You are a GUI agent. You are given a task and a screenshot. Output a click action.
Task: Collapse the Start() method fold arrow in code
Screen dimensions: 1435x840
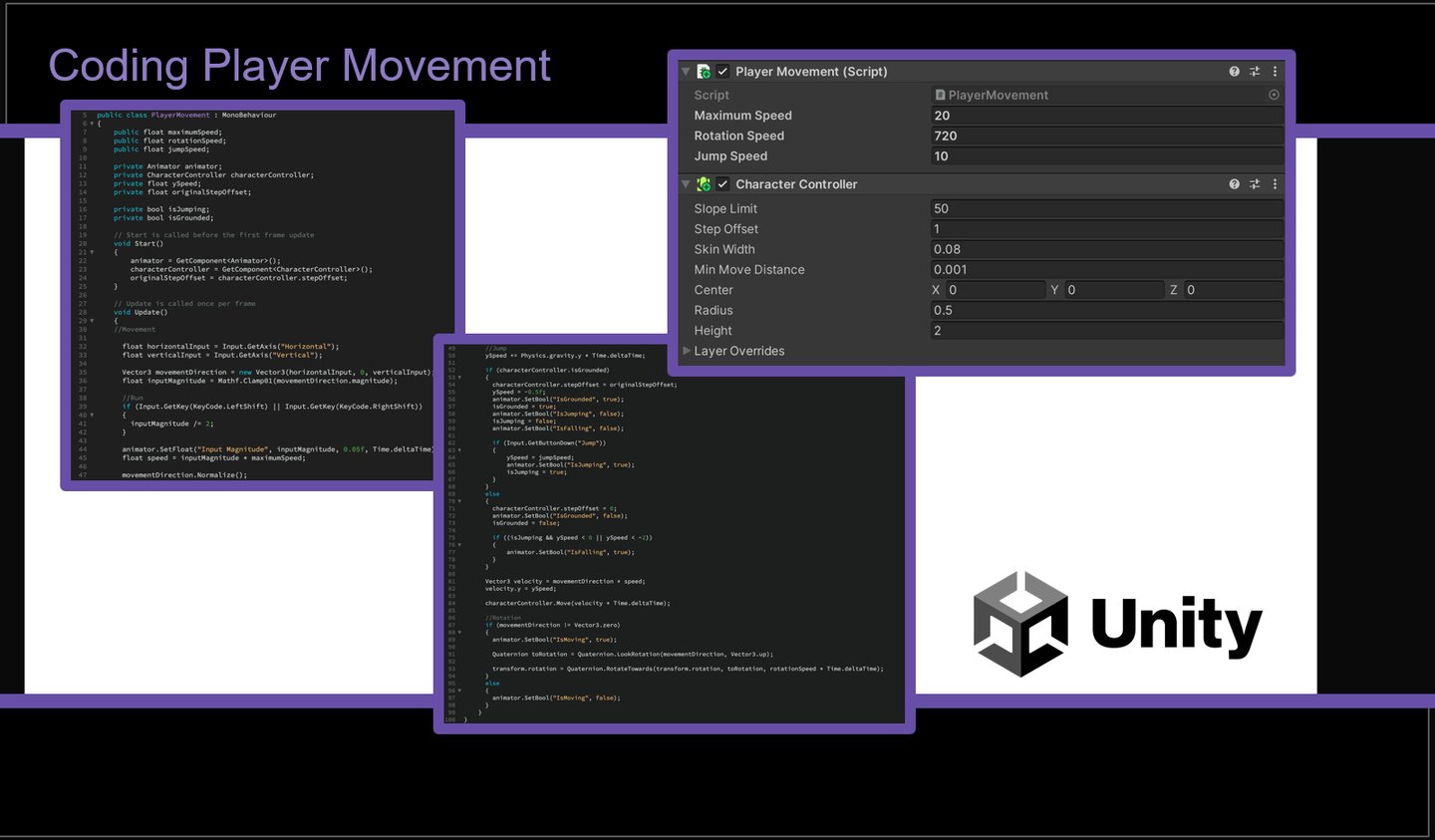92,252
